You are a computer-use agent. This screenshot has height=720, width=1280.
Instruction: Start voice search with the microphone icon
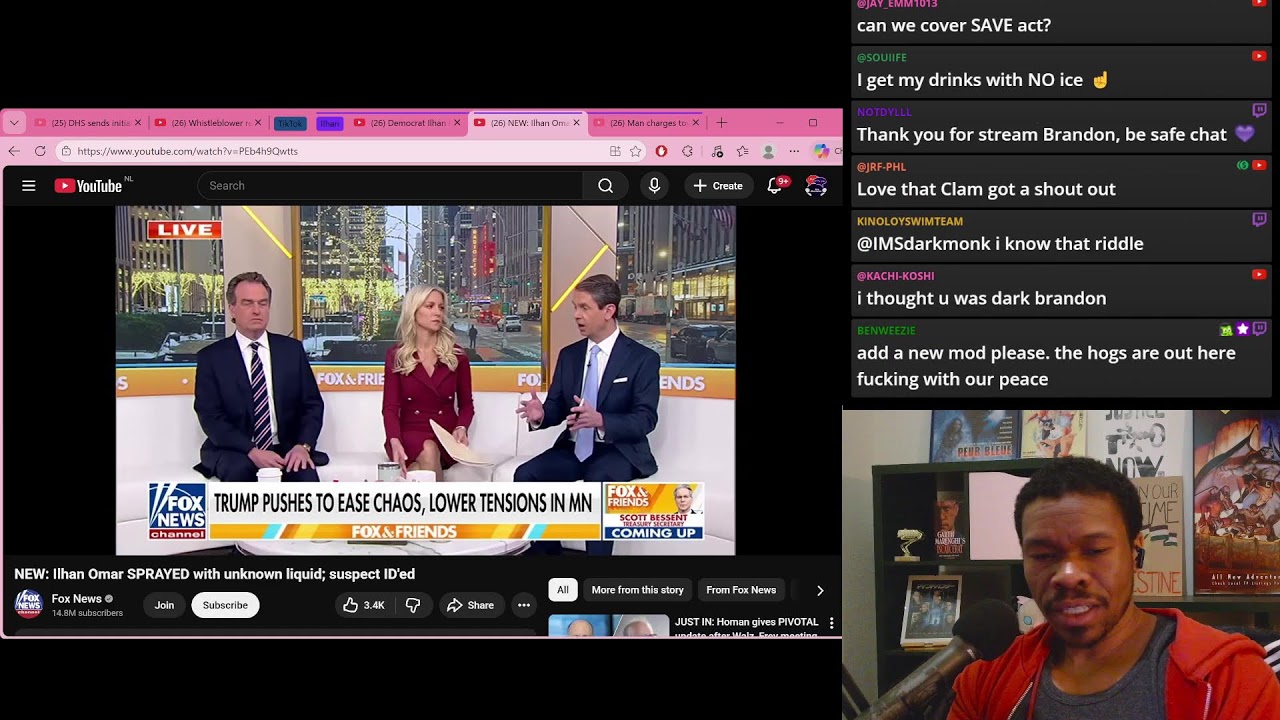point(654,186)
